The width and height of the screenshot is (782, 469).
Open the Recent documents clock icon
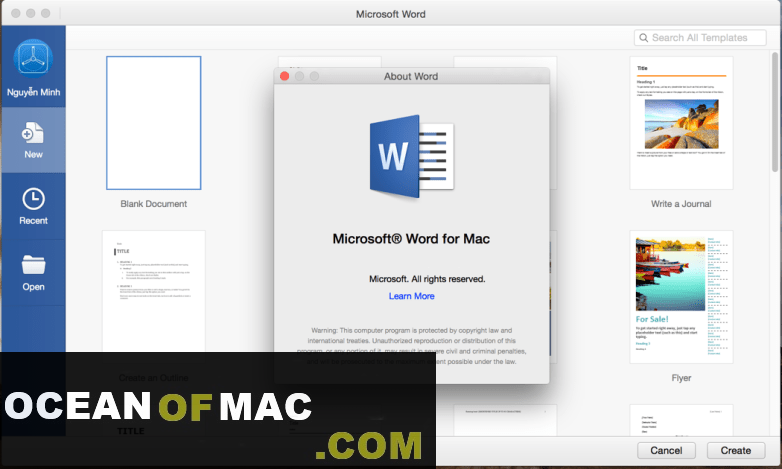tap(33, 199)
